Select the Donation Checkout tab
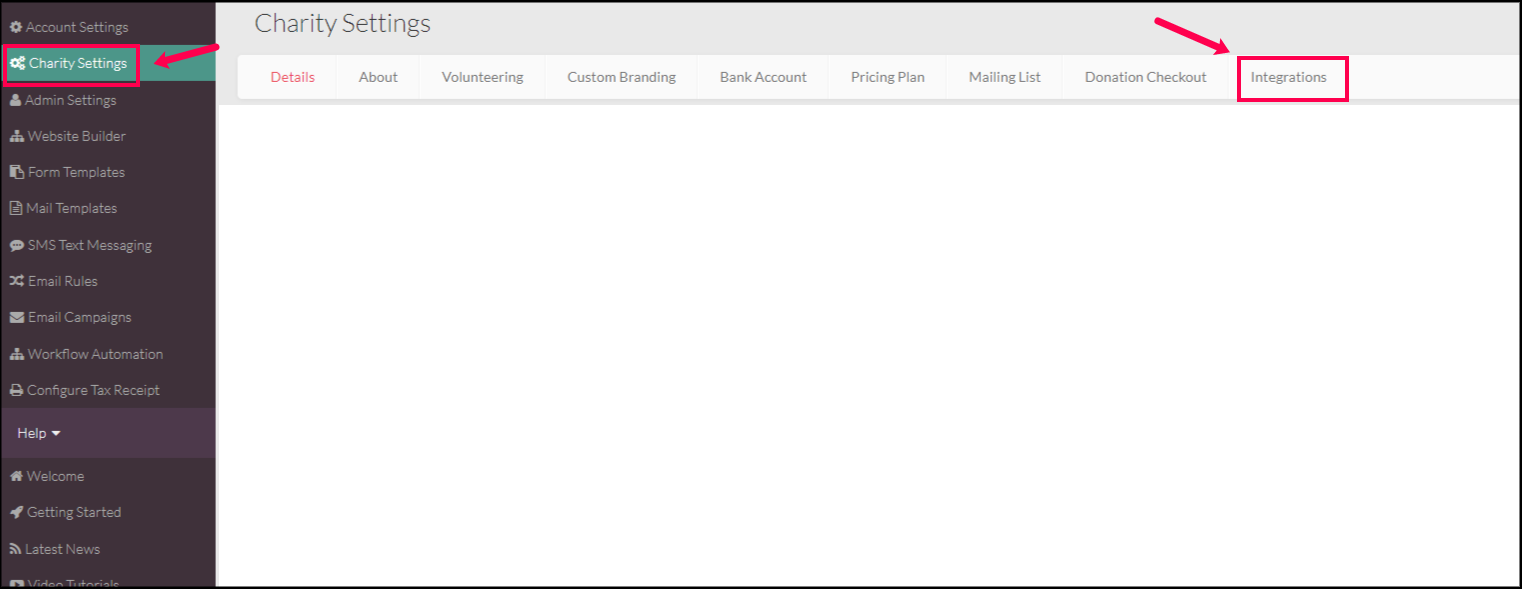 1146,77
